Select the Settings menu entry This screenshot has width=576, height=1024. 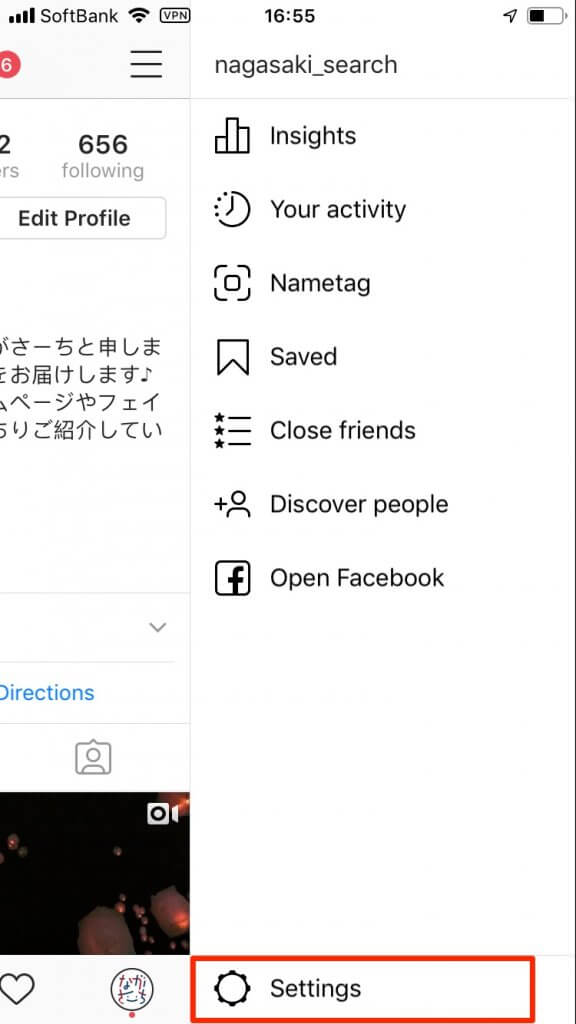363,989
